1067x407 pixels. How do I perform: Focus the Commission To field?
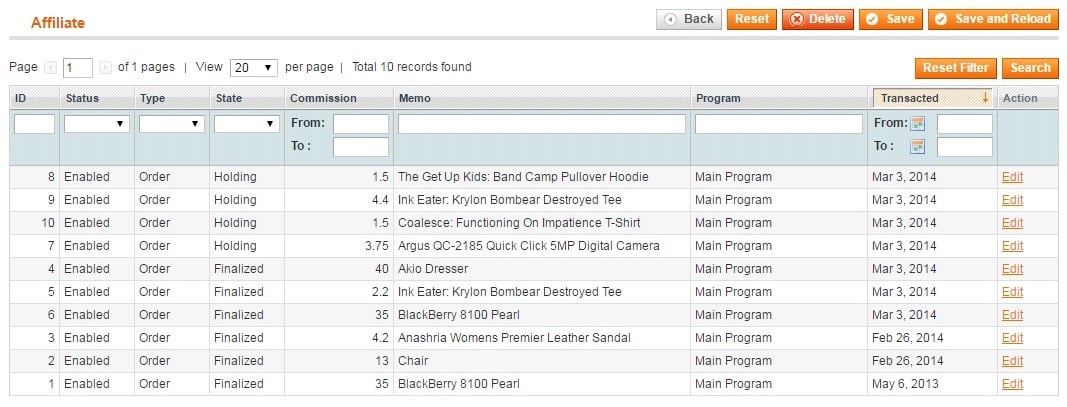tap(361, 147)
